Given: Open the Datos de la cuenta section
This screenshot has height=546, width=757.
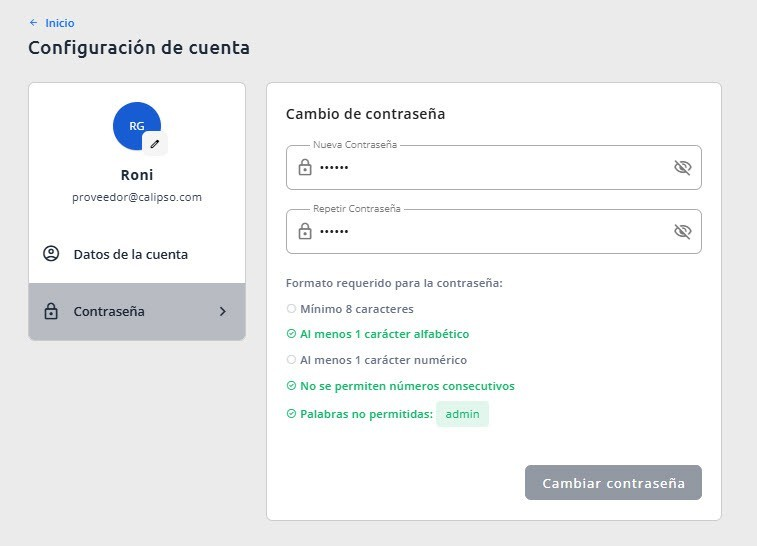Looking at the screenshot, I should tap(137, 254).
